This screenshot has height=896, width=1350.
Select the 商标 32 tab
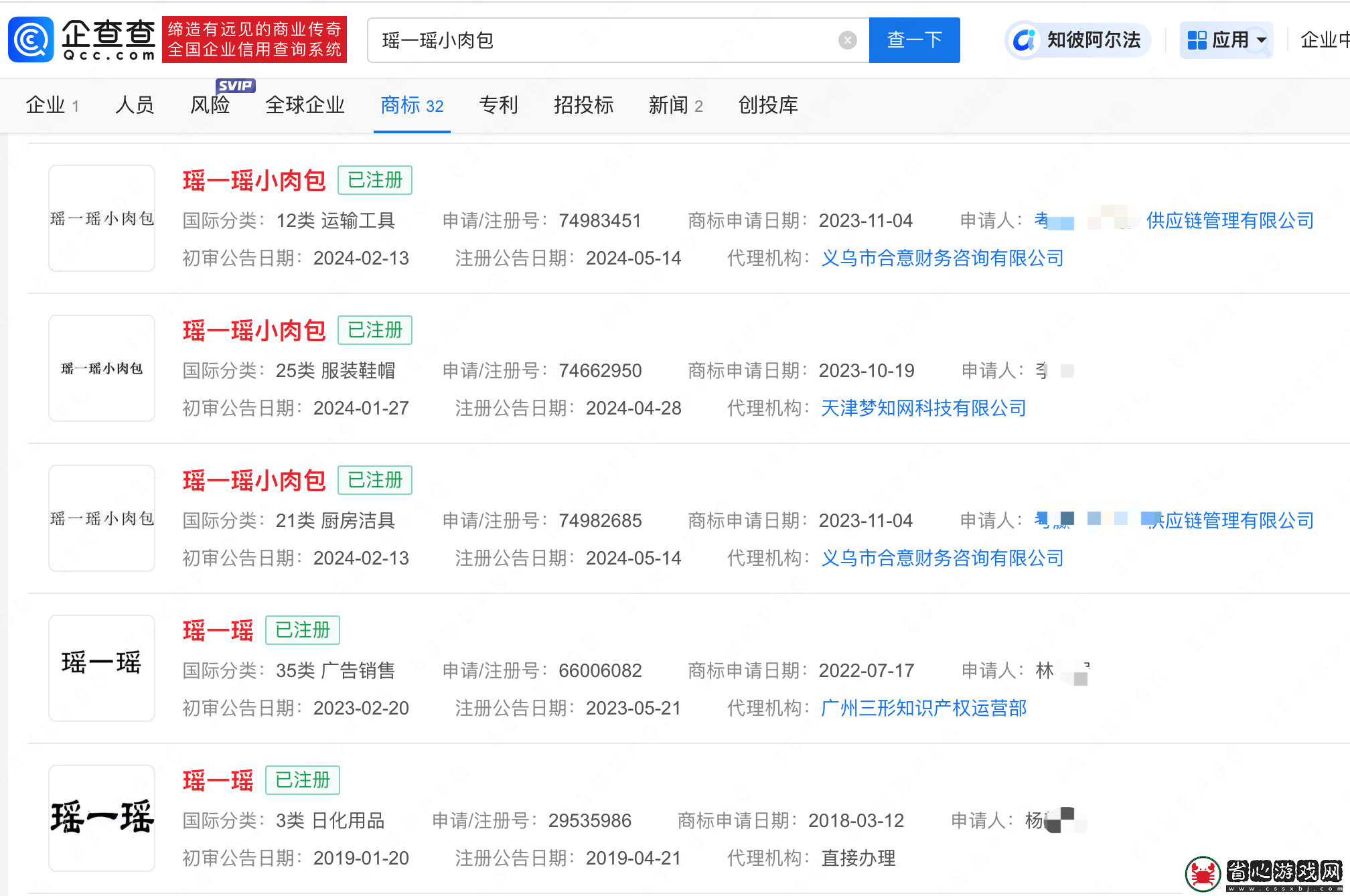point(412,105)
